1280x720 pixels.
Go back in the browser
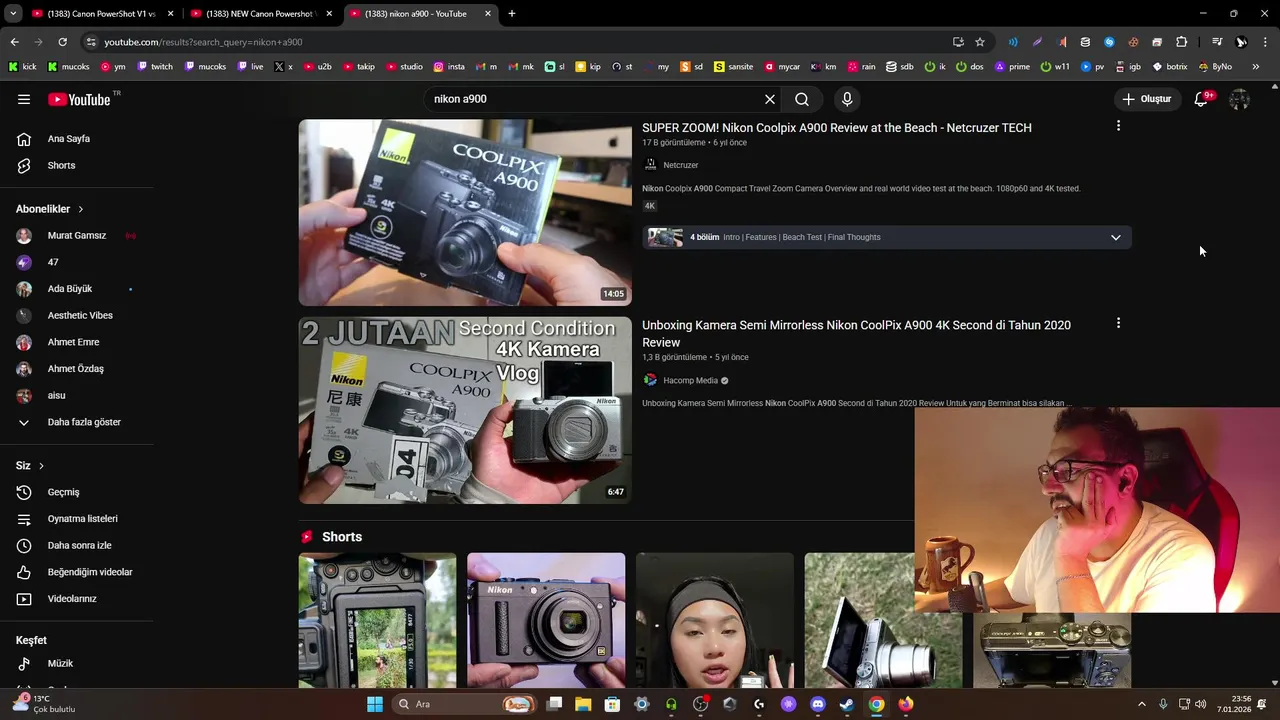point(14,42)
